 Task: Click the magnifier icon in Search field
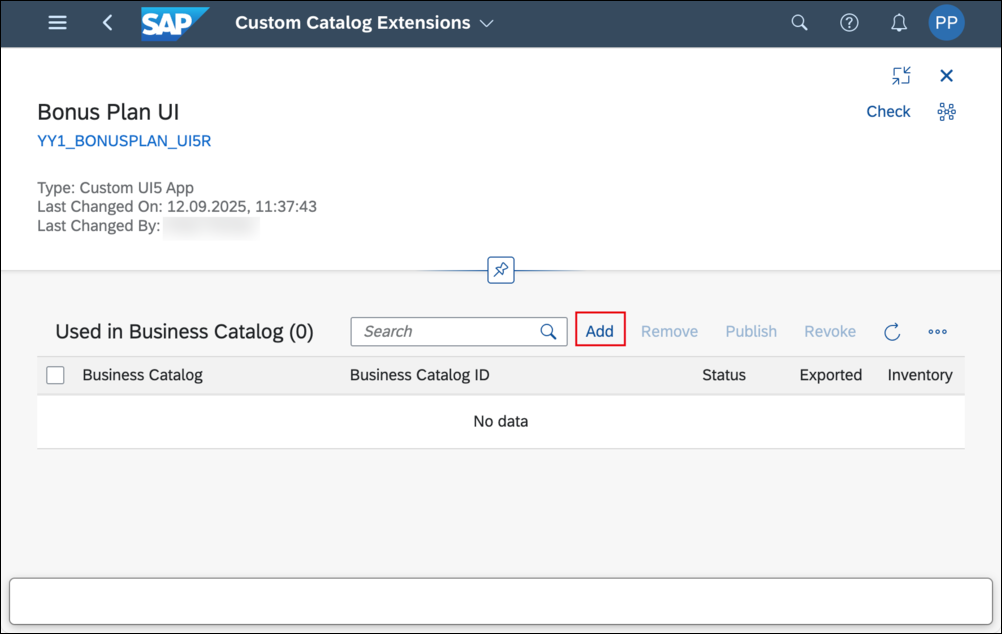(548, 331)
